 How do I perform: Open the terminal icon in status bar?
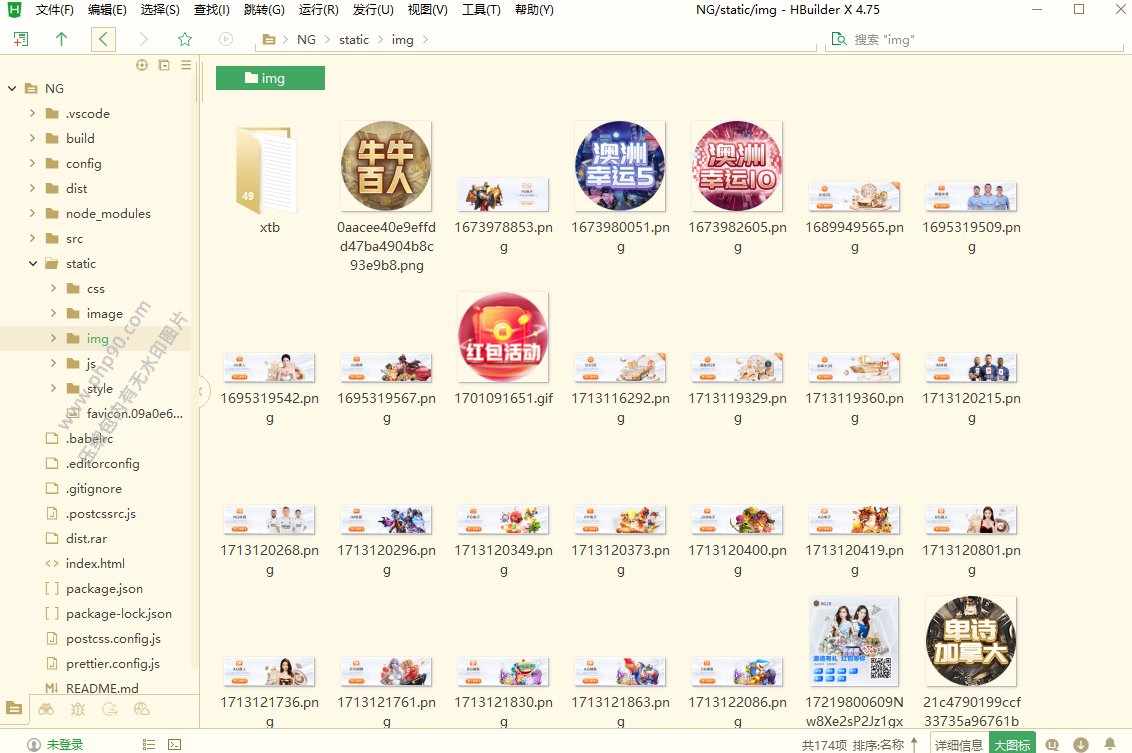(x=174, y=744)
